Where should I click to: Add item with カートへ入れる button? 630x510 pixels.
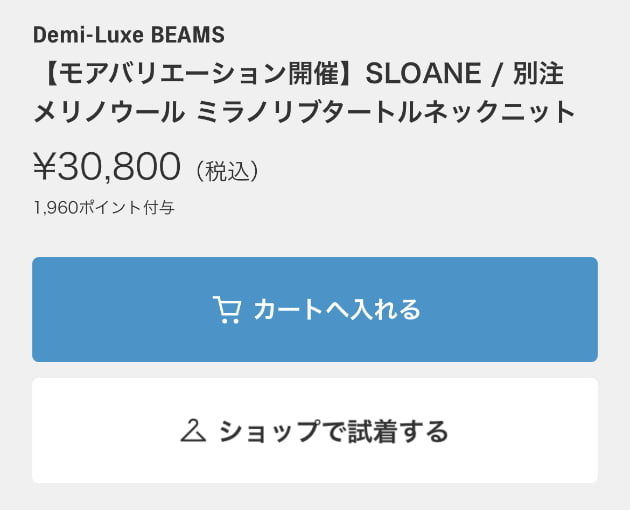(315, 309)
